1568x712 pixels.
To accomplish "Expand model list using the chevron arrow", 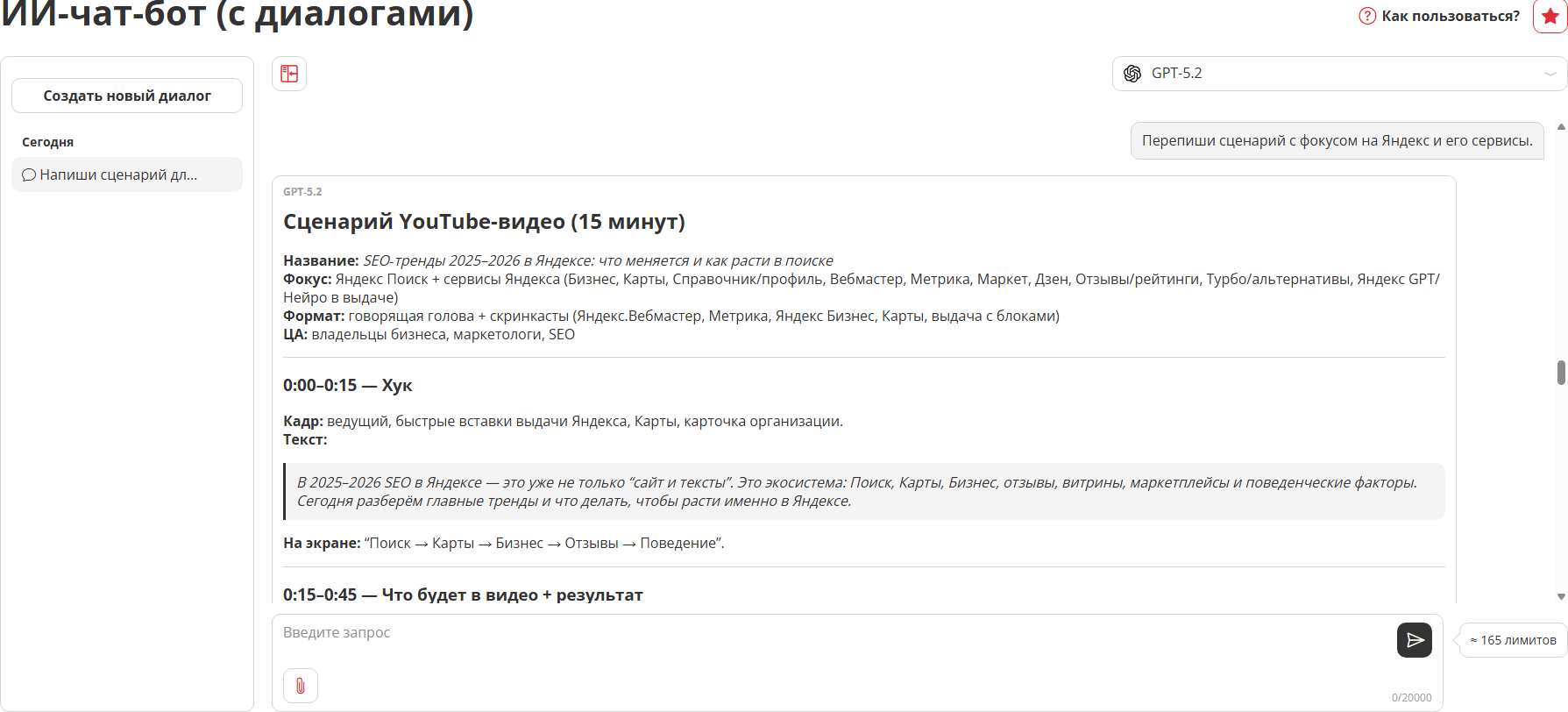I will (1550, 74).
